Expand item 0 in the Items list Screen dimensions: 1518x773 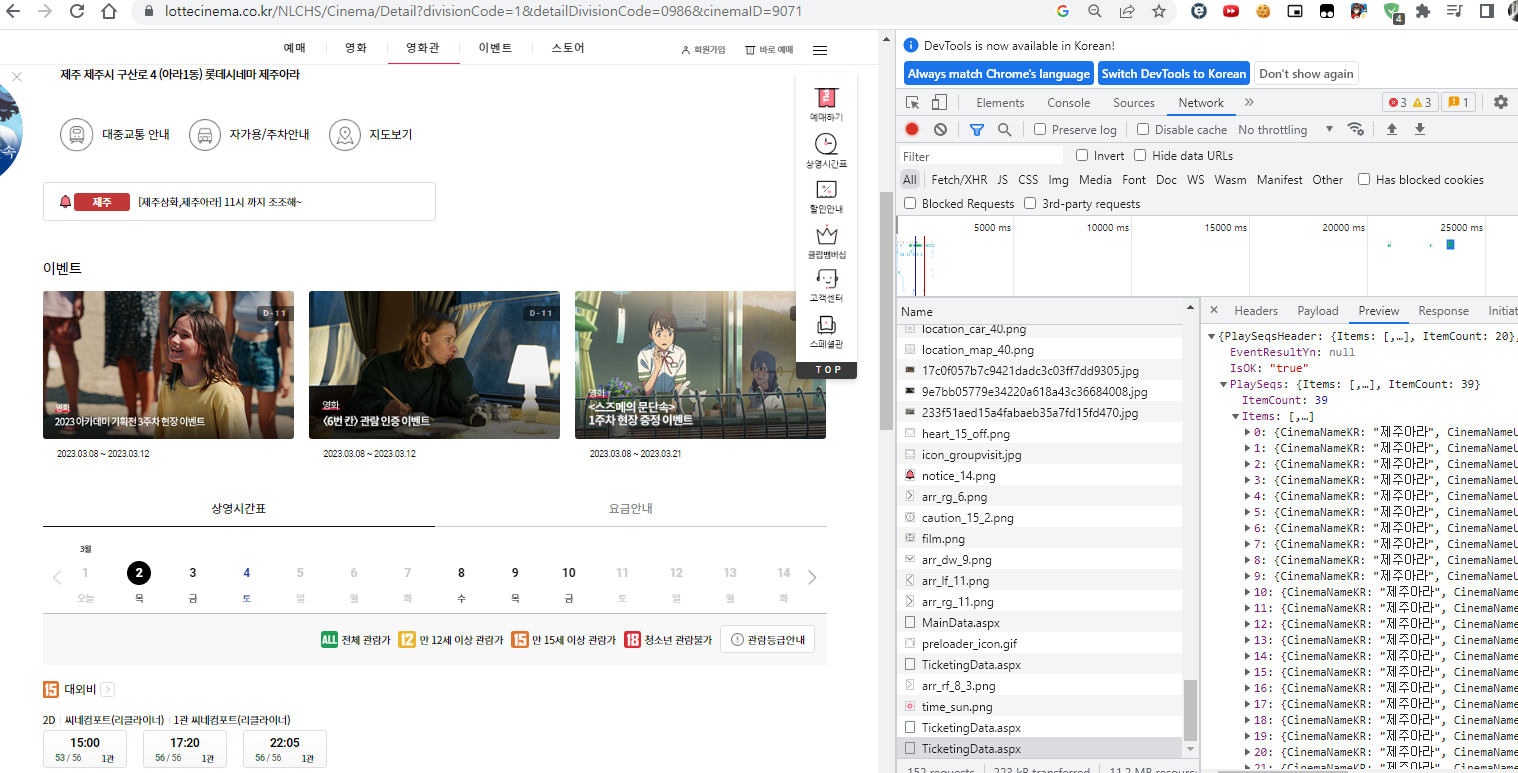point(1249,433)
